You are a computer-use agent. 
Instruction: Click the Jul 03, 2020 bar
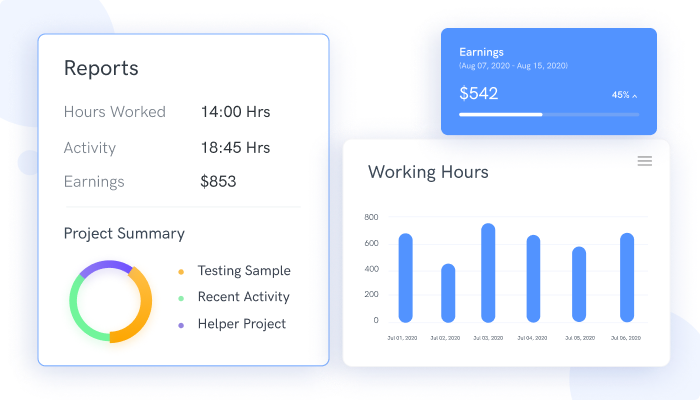pyautogui.click(x=488, y=273)
